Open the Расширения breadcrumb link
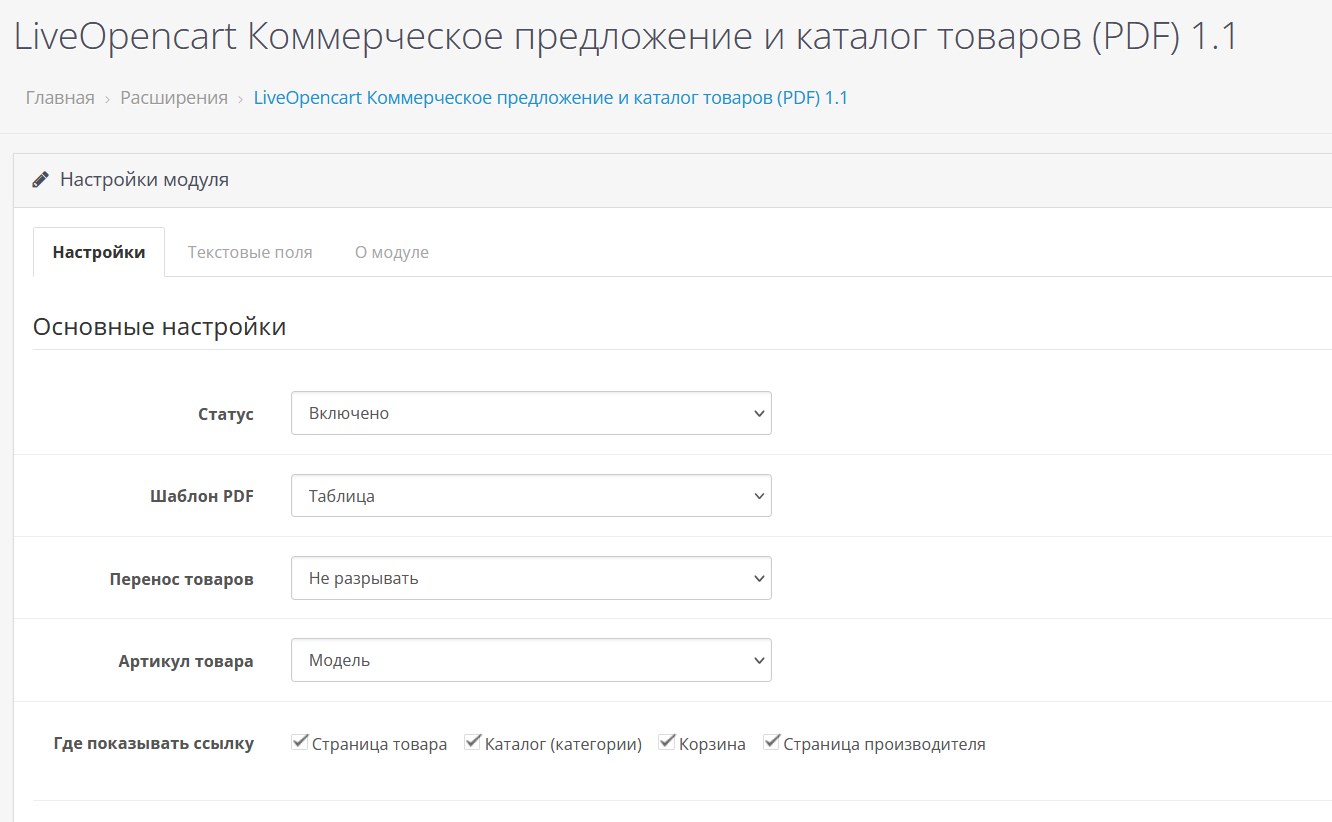 pos(174,98)
